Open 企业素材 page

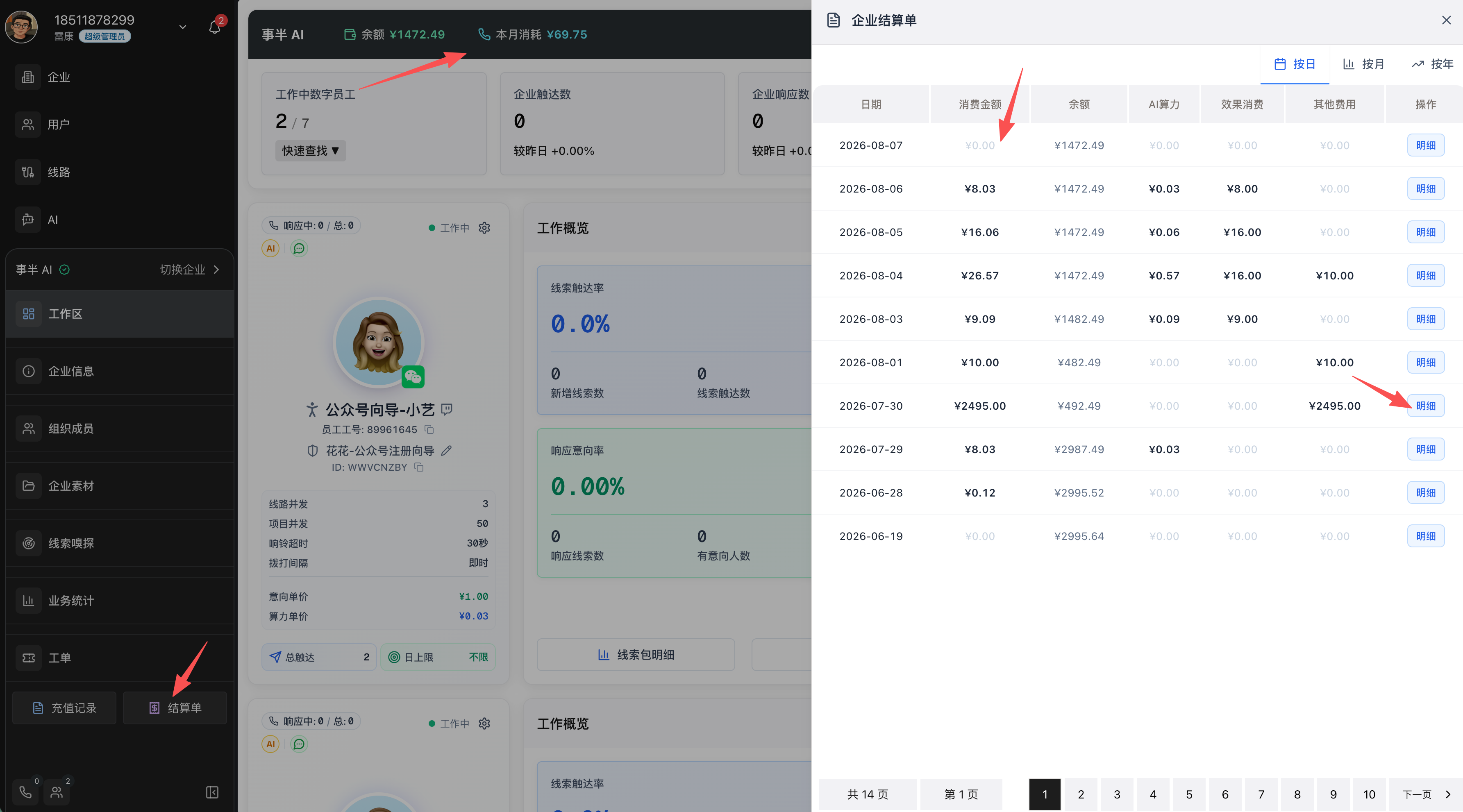(x=119, y=486)
